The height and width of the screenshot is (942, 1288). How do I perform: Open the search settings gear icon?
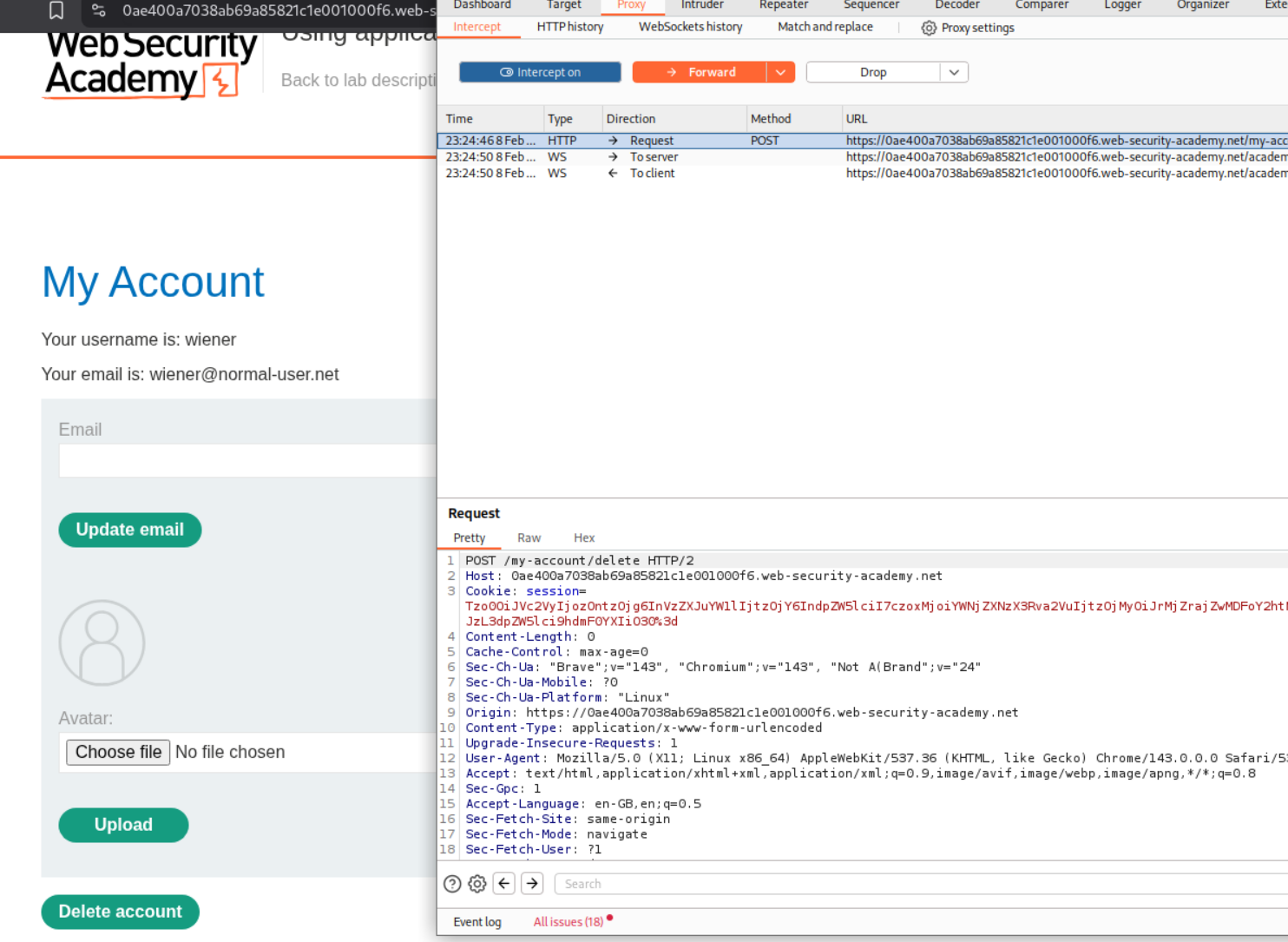[x=477, y=884]
